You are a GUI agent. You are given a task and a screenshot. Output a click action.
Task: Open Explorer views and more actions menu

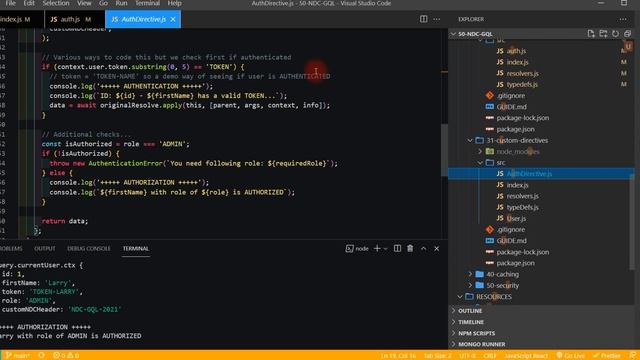(x=623, y=19)
